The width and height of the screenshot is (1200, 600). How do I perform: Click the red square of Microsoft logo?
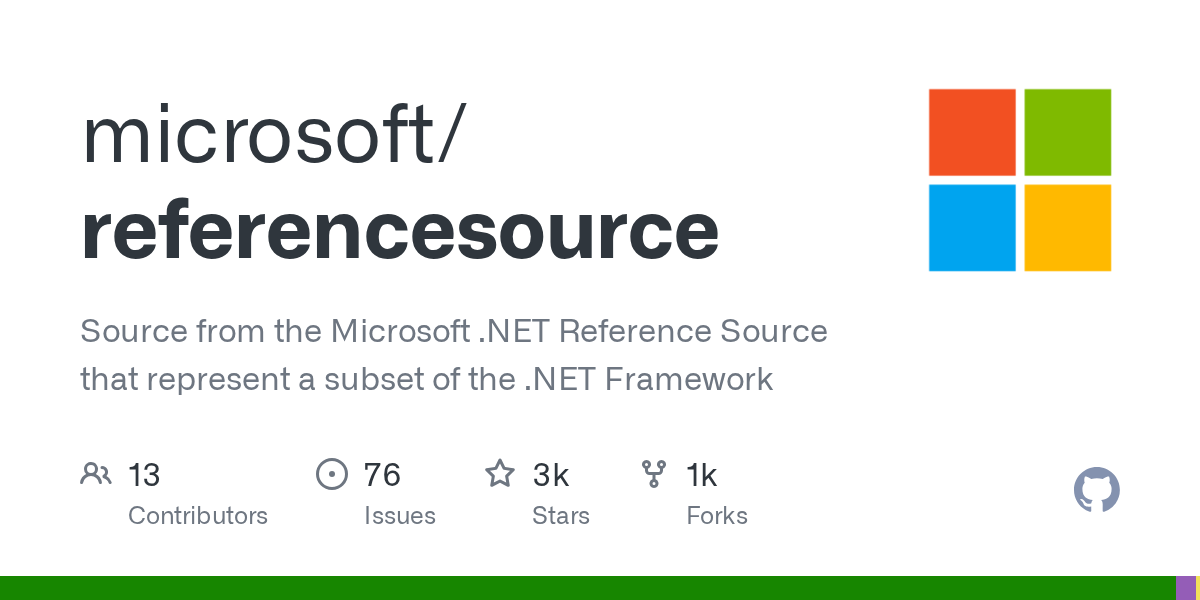(972, 132)
